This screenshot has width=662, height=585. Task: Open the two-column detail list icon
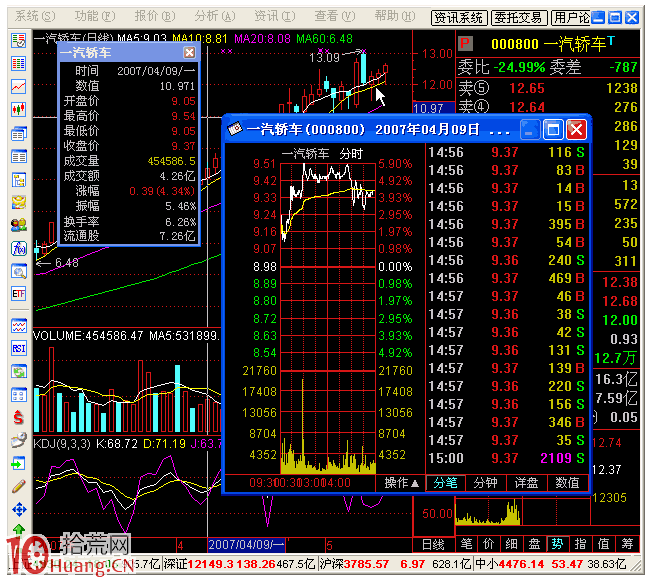tap(19, 157)
